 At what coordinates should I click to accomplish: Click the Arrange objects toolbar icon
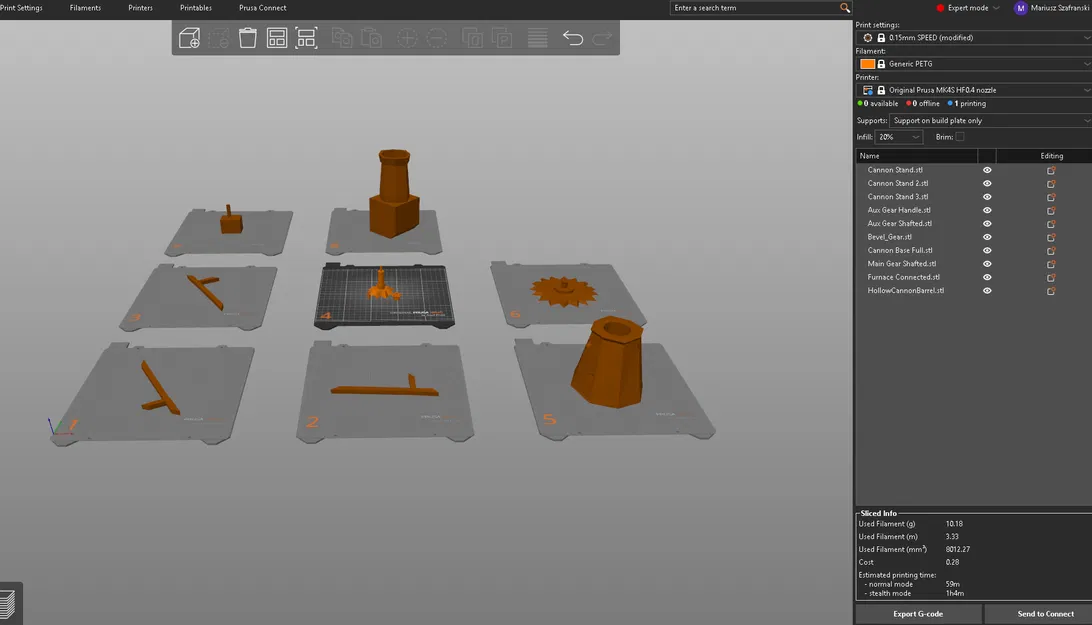click(x=276, y=38)
